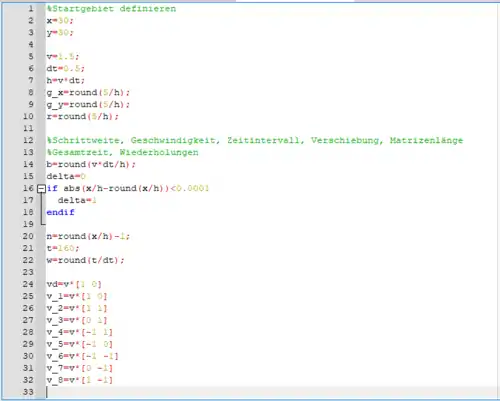The width and height of the screenshot is (500, 401).
Task: Click the g_x=round(5/h) statement
Action: (88, 93)
